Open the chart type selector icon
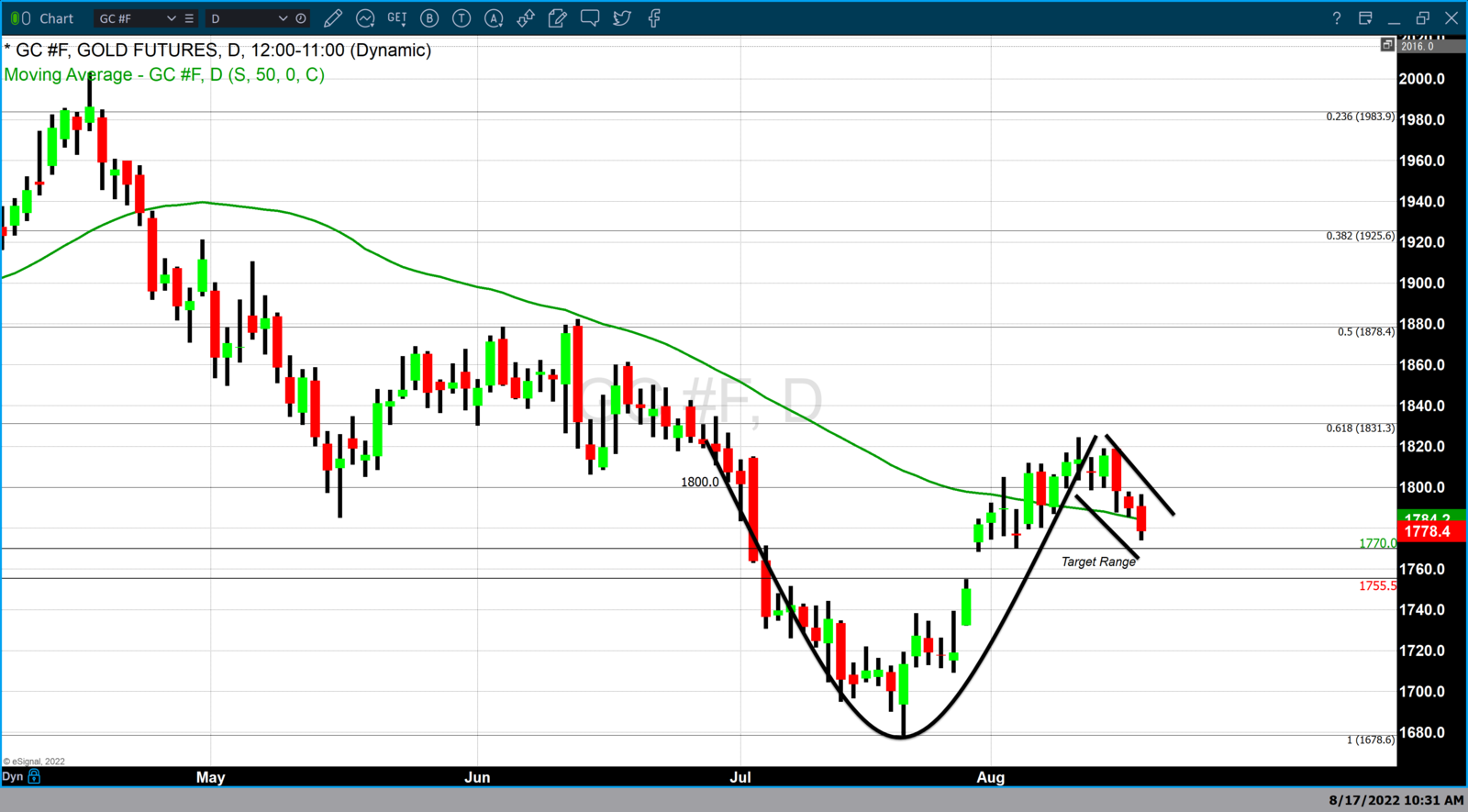Viewport: 1468px width, 812px height. [365, 18]
